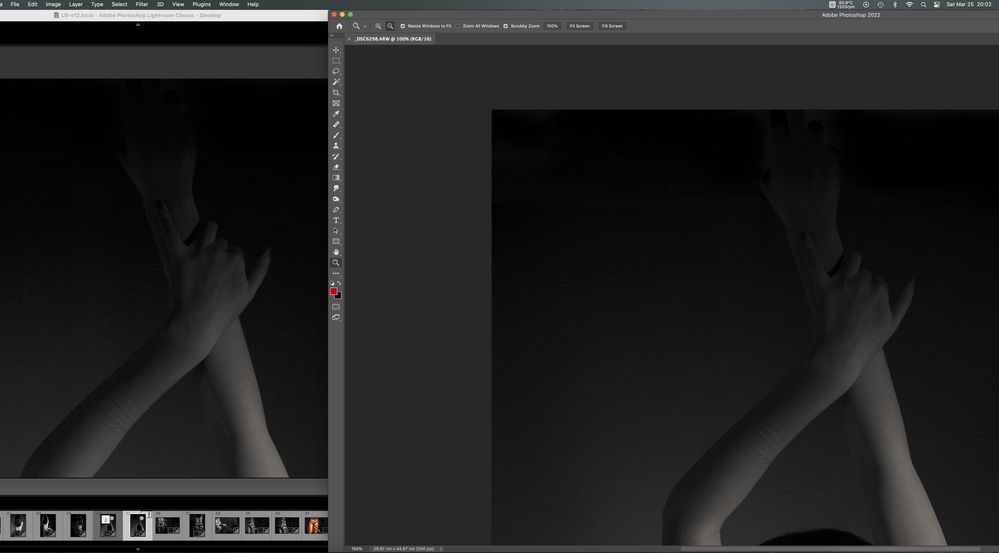999x553 pixels.
Task: Toggle Resize Windows to Fit checkbox
Action: click(403, 26)
